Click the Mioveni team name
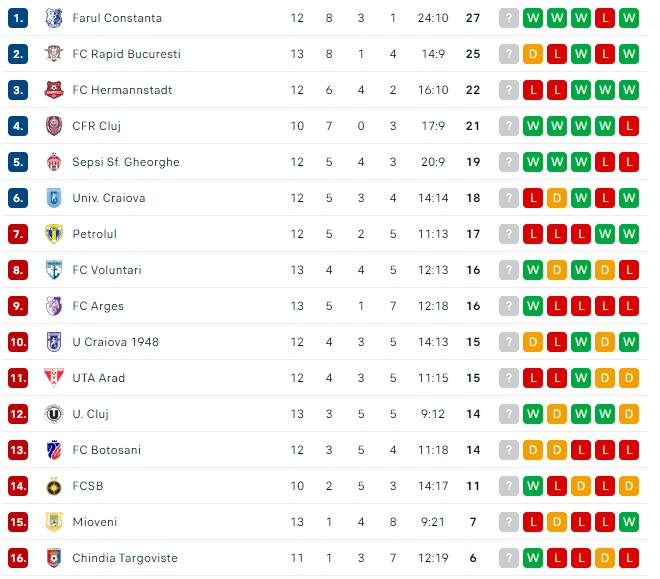660x579 pixels. 95,522
